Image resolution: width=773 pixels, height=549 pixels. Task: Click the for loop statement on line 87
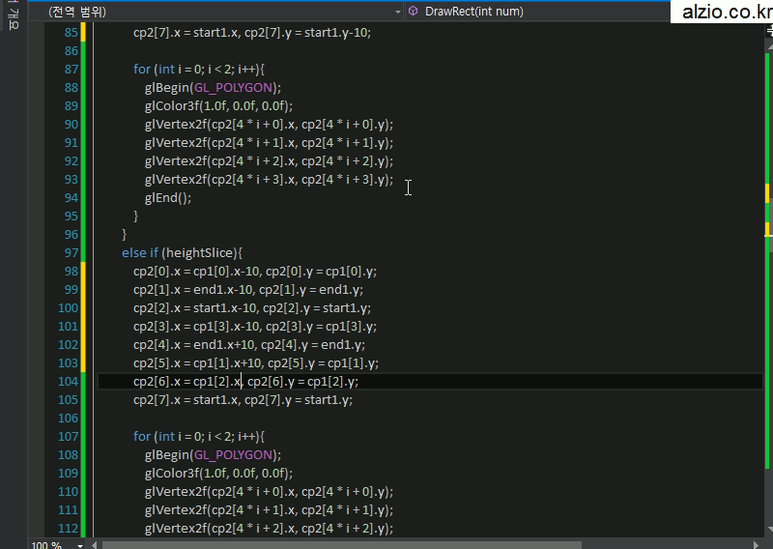199,69
